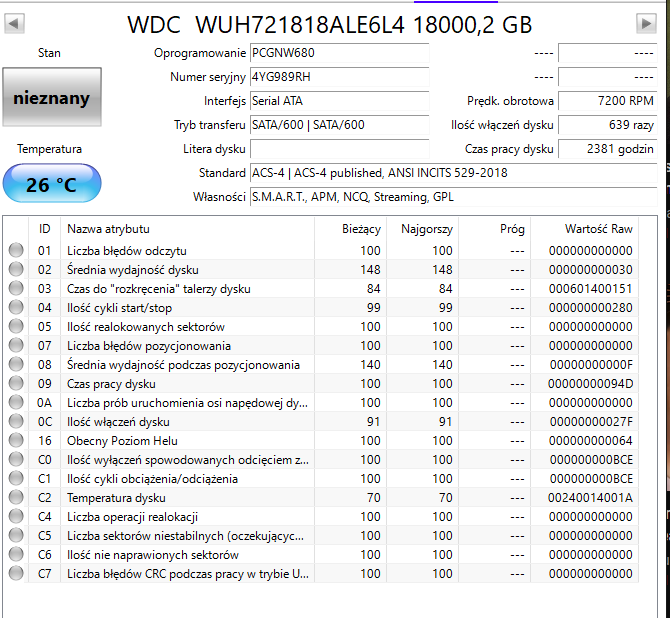
Task: Click the 'Próg' column header
Action: [x=494, y=229]
